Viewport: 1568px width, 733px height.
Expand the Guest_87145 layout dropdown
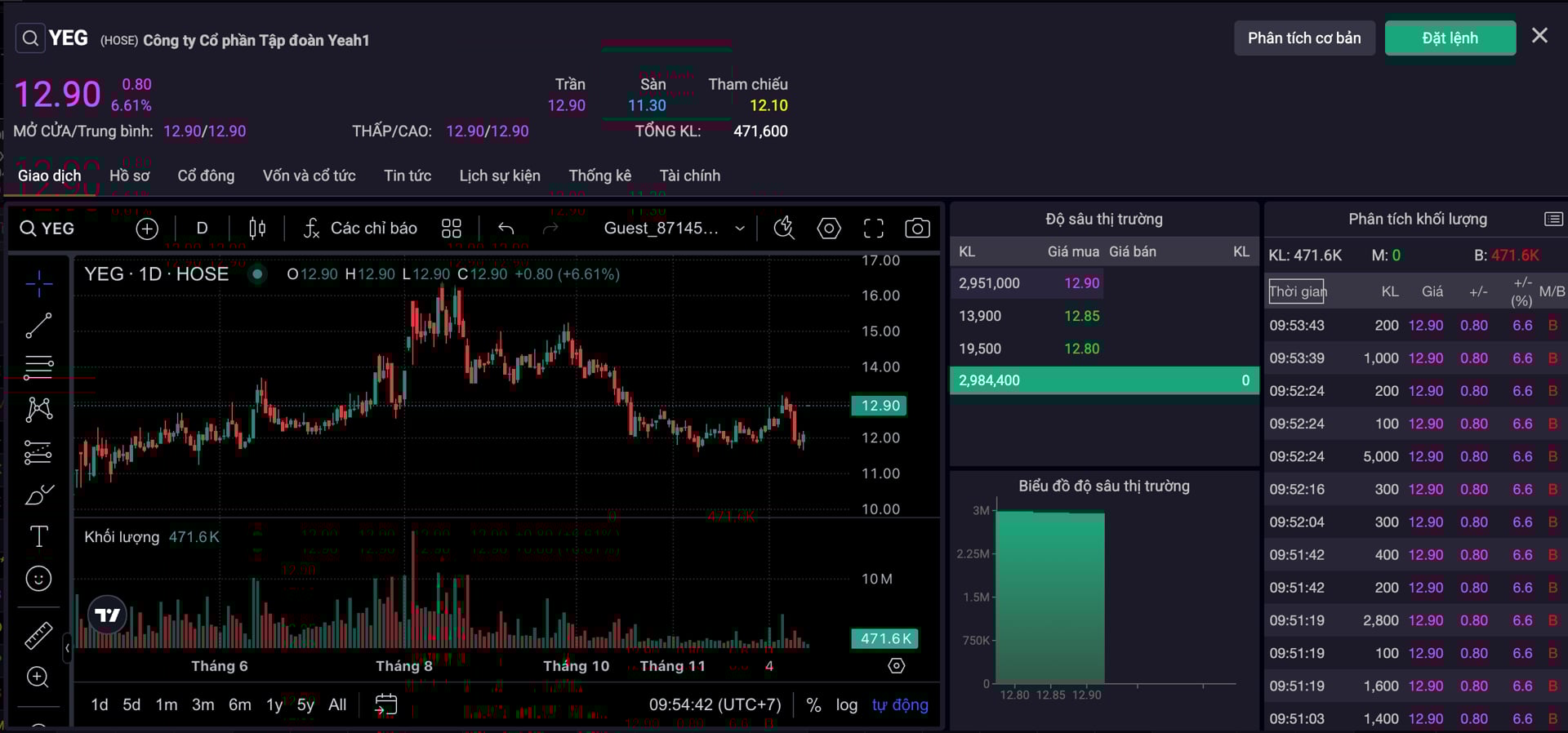[x=739, y=229]
